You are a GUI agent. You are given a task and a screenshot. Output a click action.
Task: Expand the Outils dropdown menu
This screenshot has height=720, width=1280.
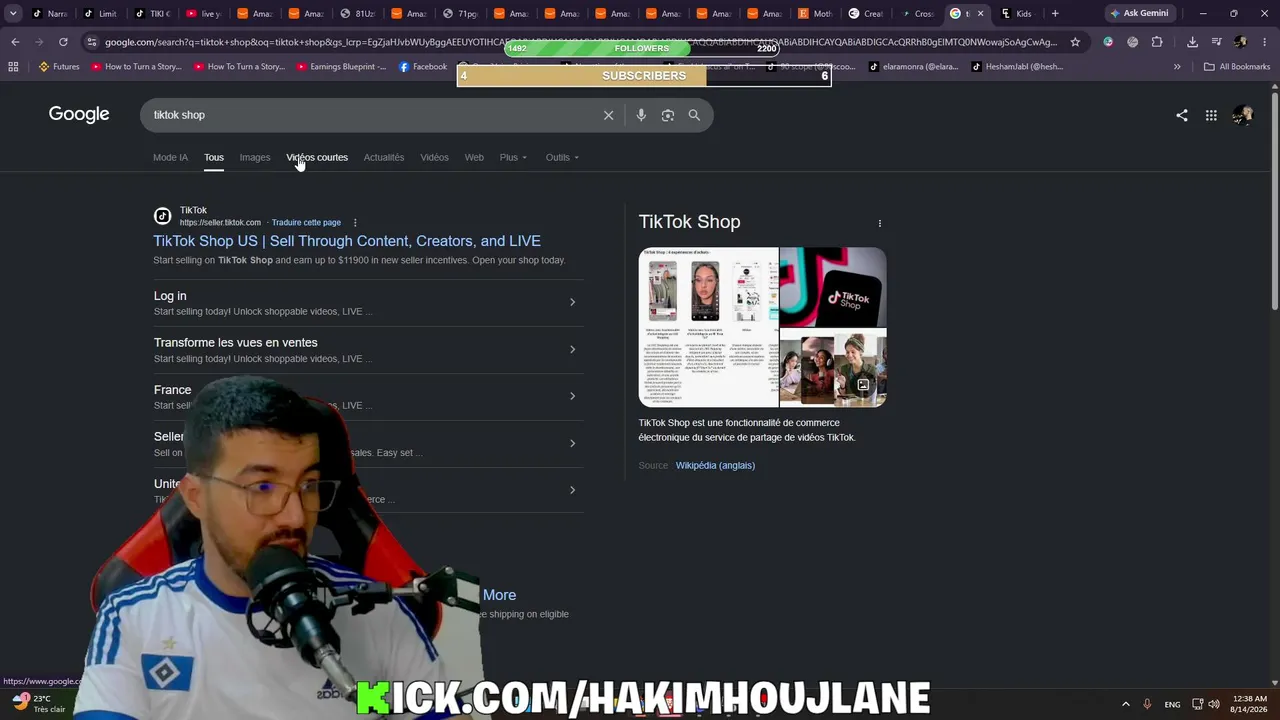562,157
